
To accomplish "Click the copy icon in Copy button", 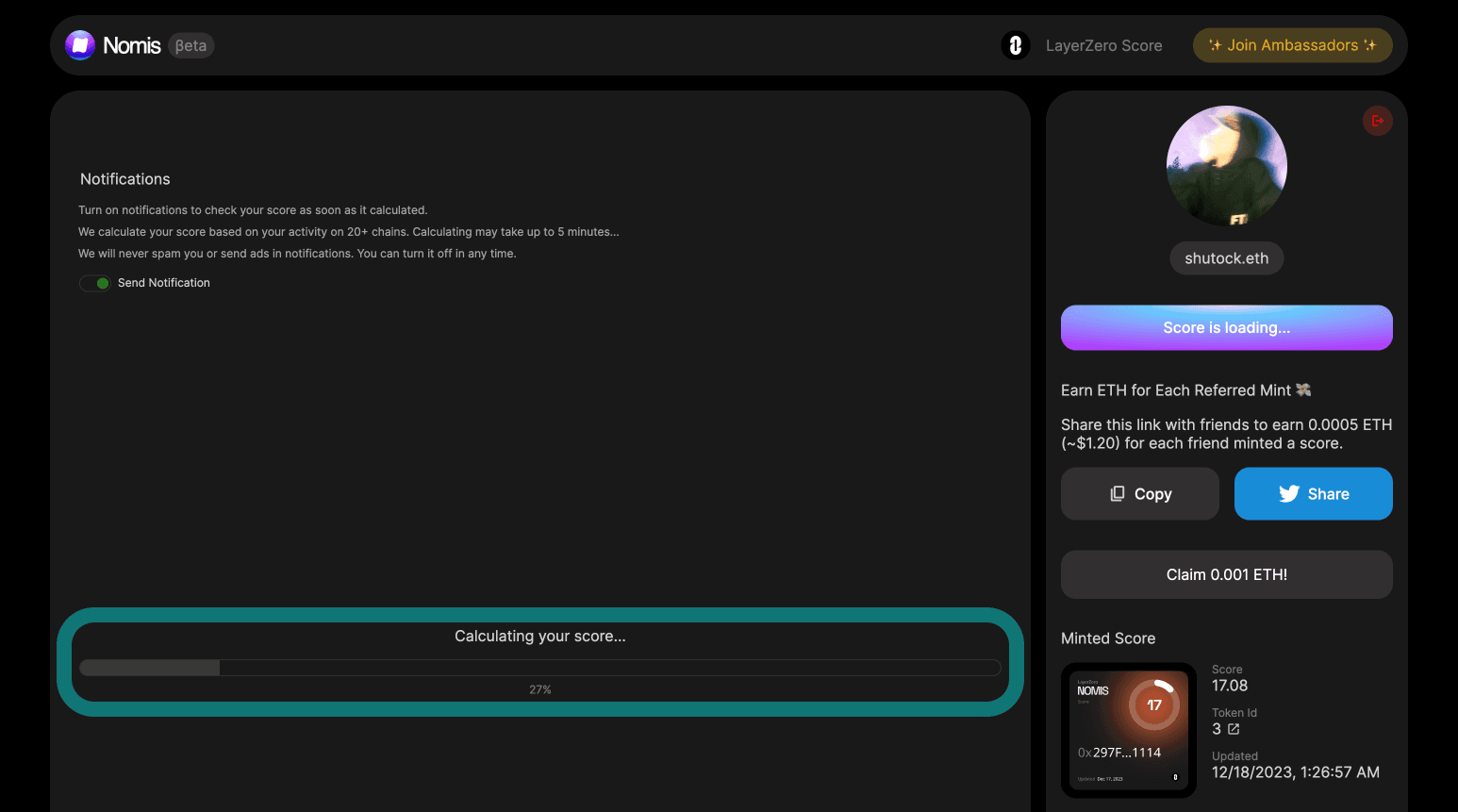I will [x=1118, y=494].
